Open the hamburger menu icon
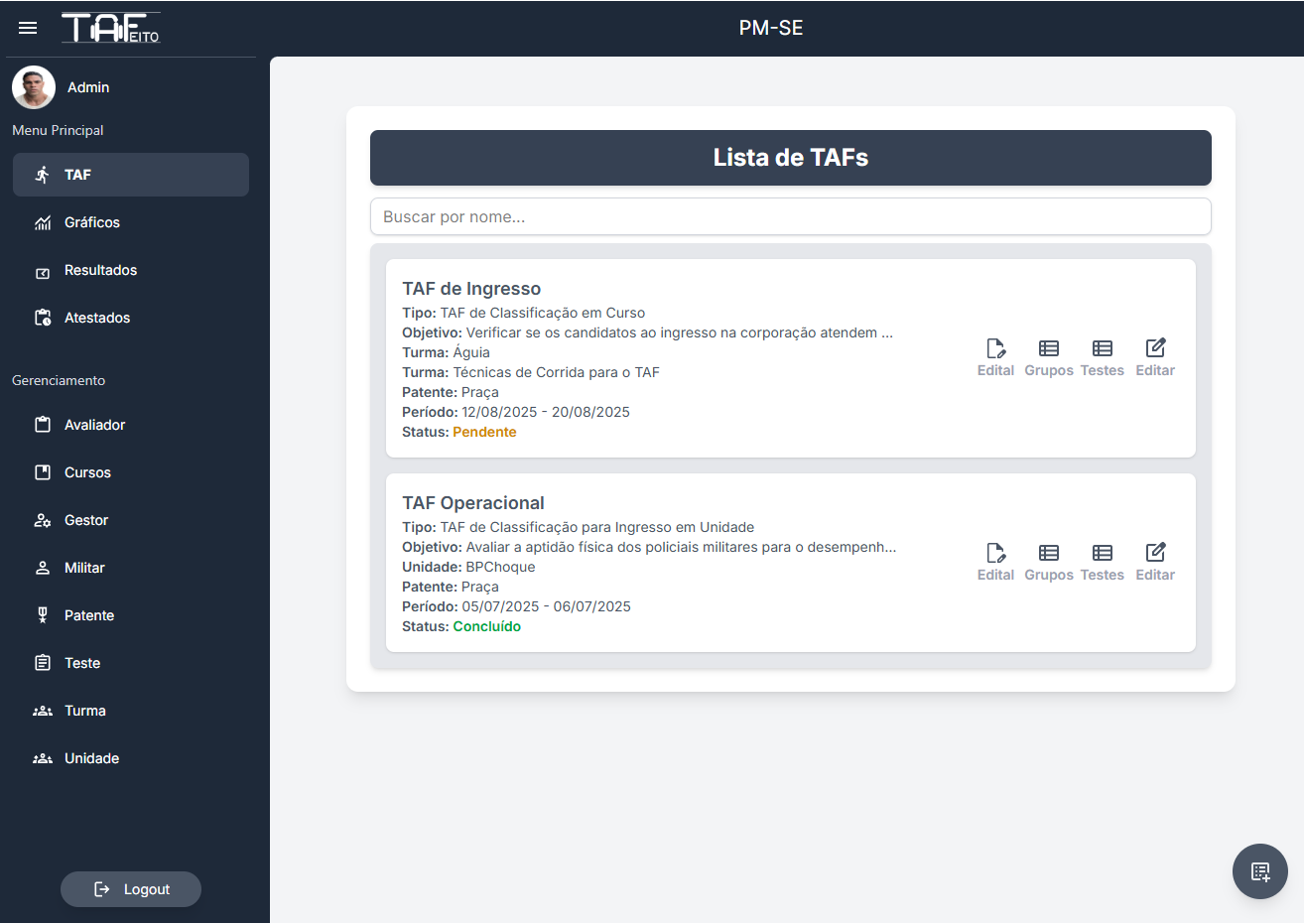This screenshot has height=924, width=1304. pos(28,28)
